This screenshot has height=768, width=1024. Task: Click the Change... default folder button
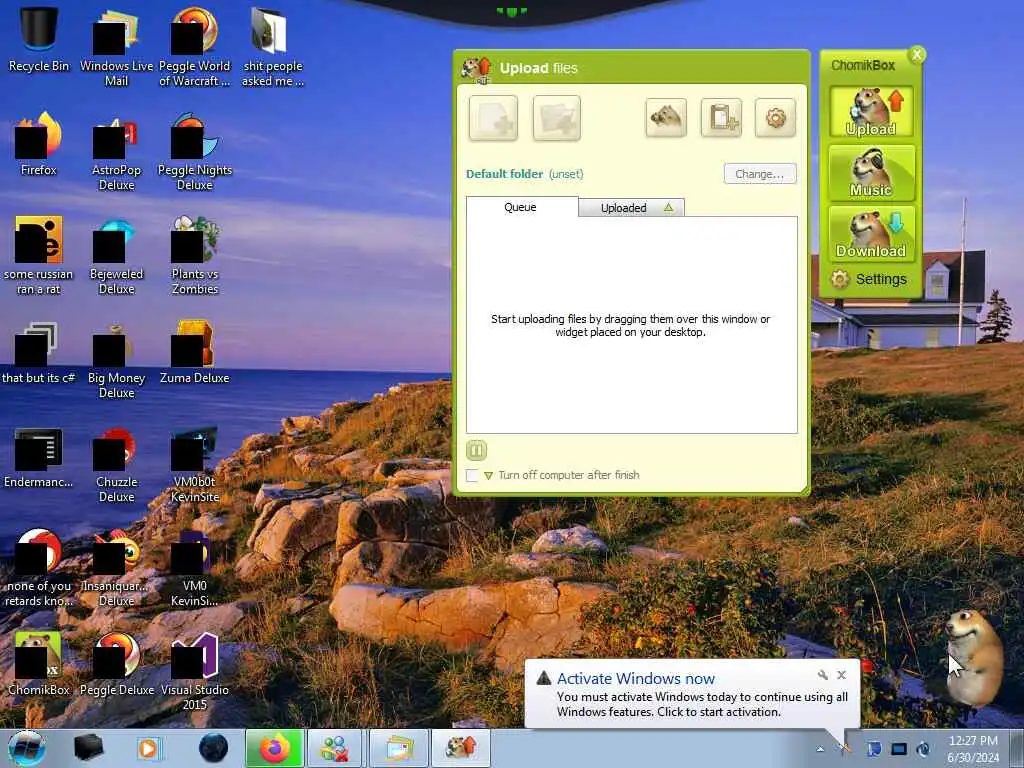760,174
